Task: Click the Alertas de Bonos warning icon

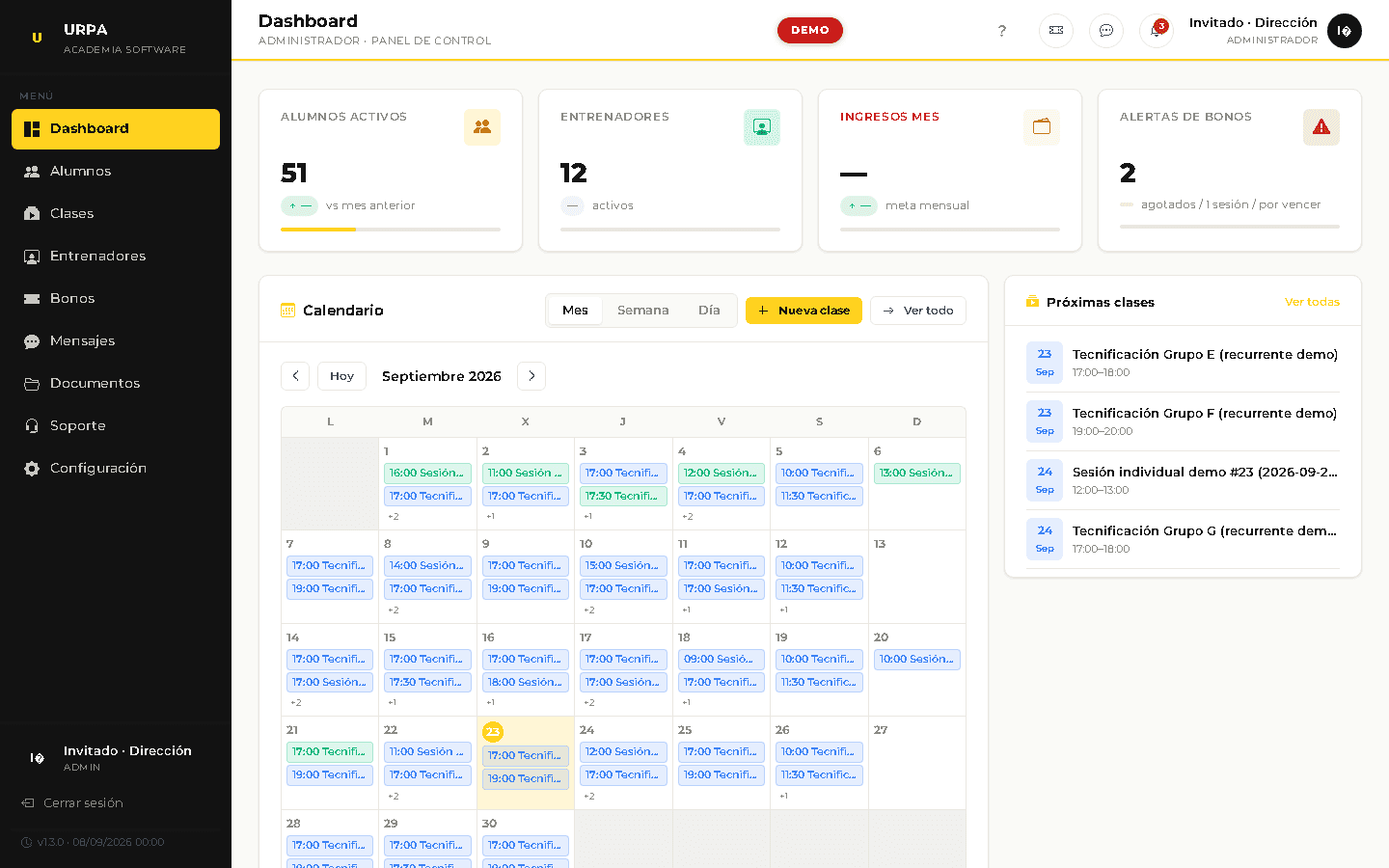Action: [x=1321, y=127]
